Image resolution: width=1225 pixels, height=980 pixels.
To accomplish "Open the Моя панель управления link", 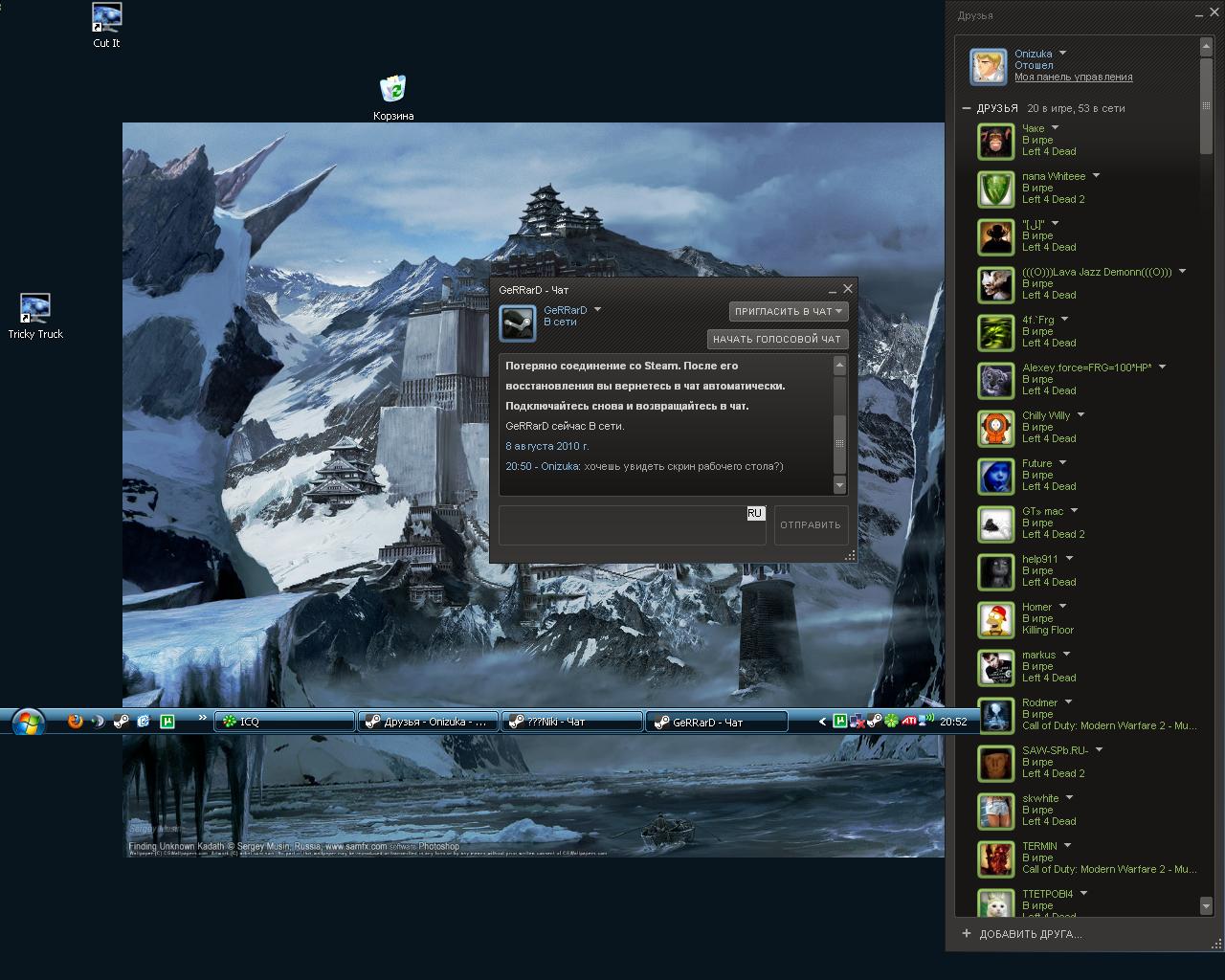I will [1073, 78].
